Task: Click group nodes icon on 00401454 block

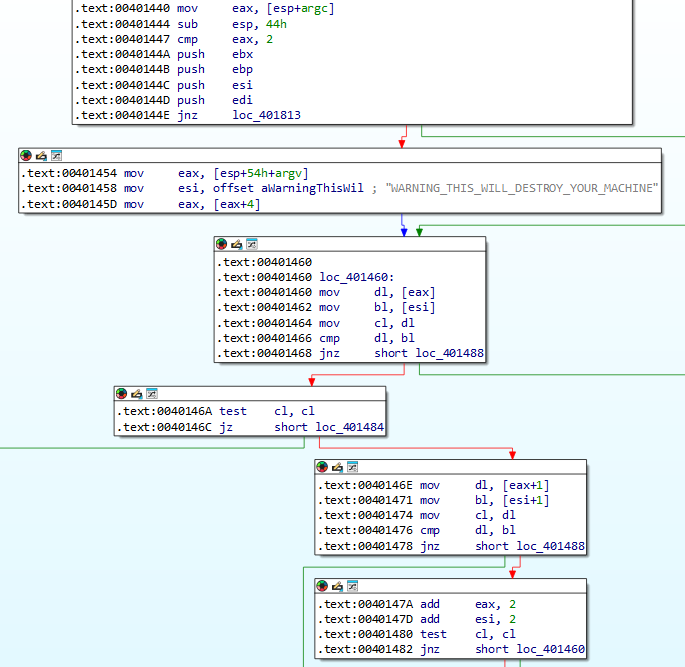Action: (x=56, y=156)
